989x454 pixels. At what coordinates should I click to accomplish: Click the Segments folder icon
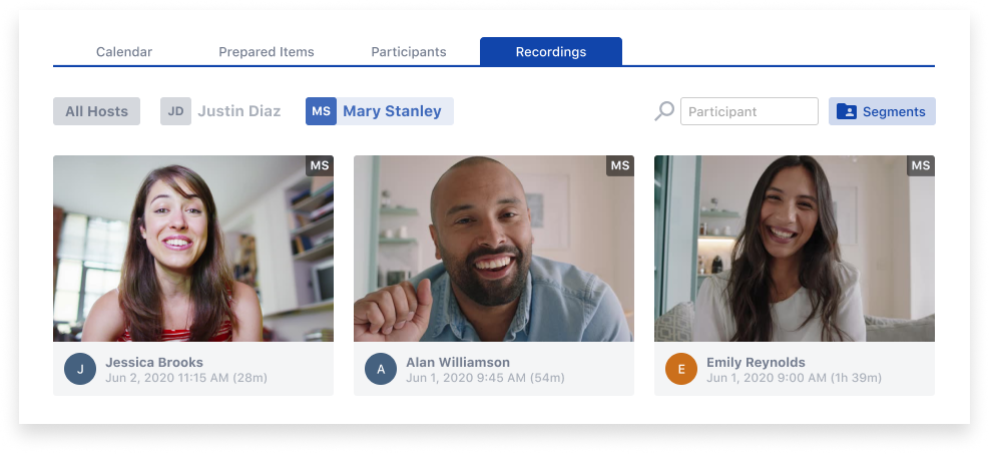(846, 112)
